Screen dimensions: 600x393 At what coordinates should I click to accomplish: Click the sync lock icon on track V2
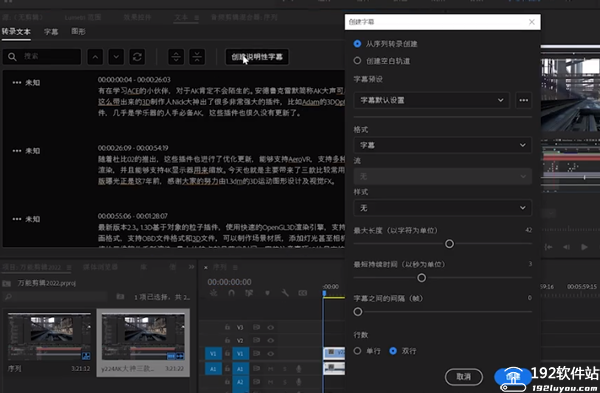[256, 340]
